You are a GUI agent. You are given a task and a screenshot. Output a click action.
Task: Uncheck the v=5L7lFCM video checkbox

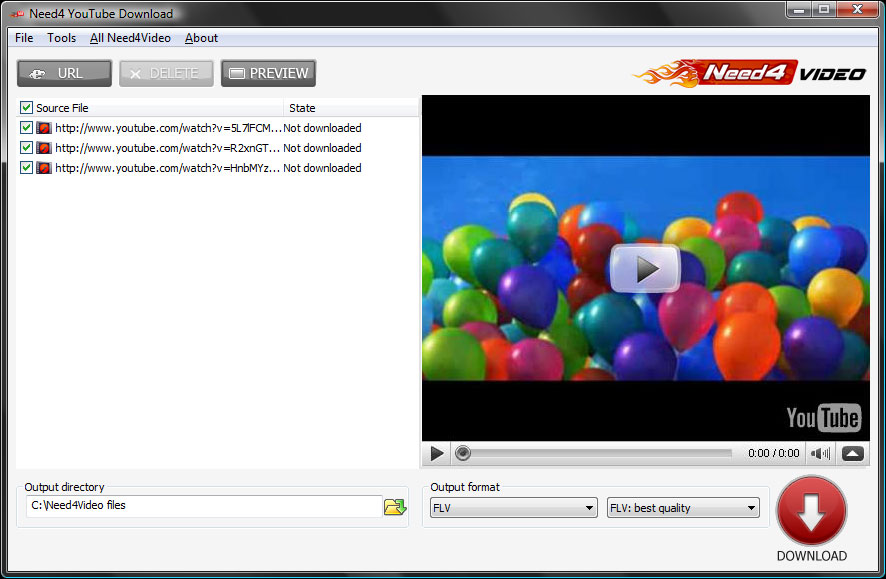click(x=26, y=128)
